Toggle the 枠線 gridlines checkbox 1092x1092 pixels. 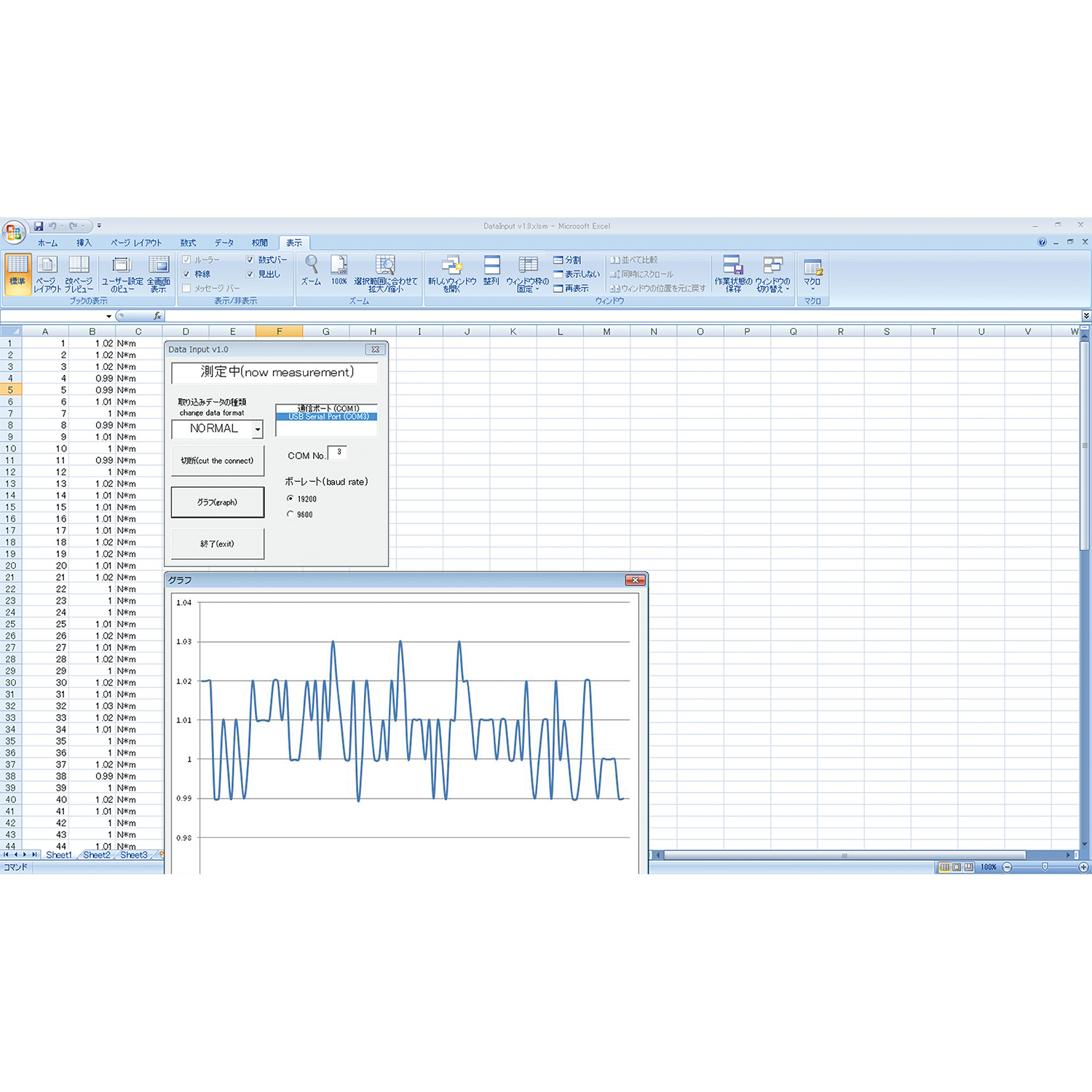(187, 274)
